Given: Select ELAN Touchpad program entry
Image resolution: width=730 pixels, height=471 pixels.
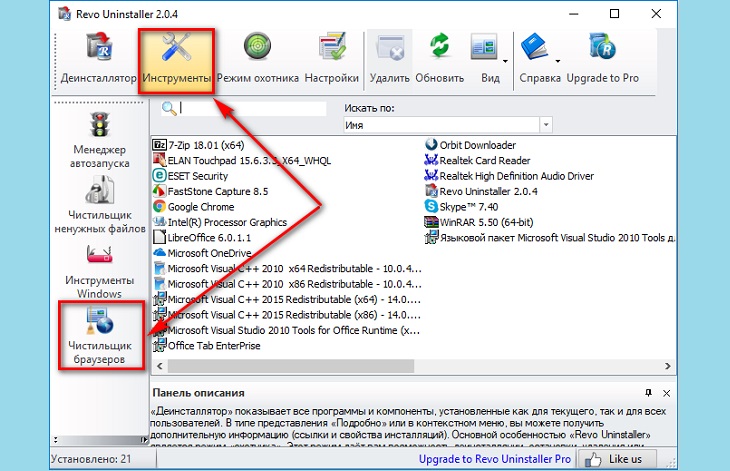Looking at the screenshot, I should [242, 161].
